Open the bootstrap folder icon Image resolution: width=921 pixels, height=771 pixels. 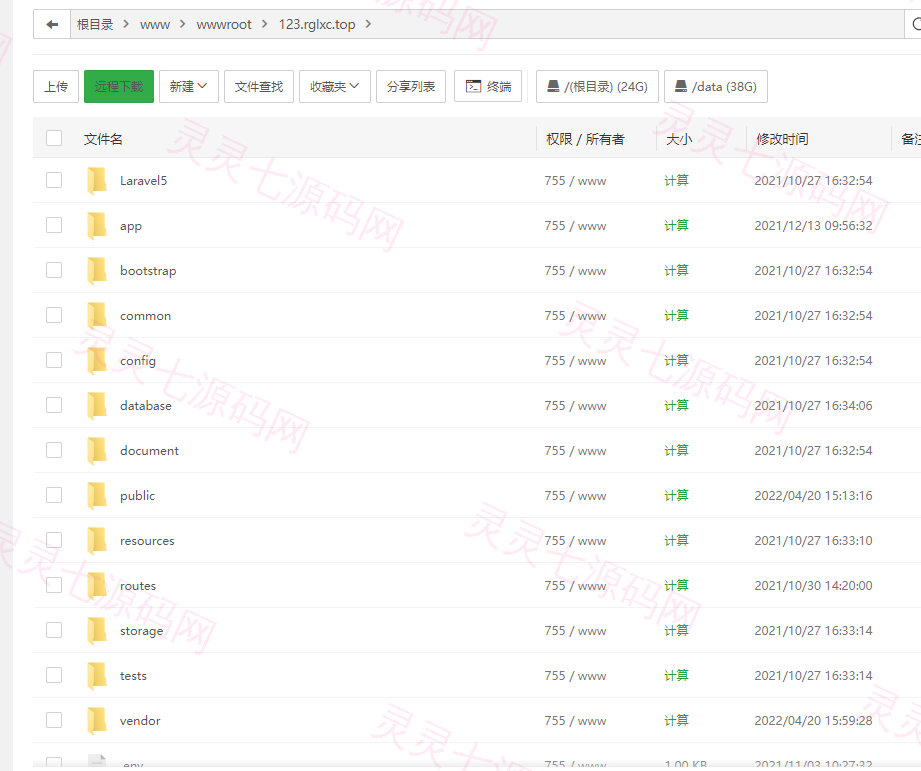[x=97, y=270]
